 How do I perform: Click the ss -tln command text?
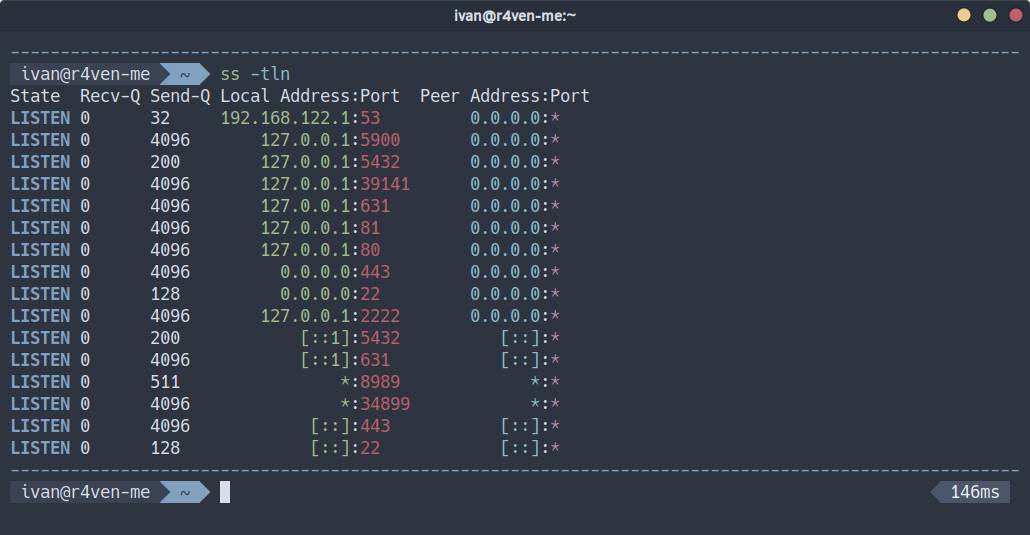255,74
